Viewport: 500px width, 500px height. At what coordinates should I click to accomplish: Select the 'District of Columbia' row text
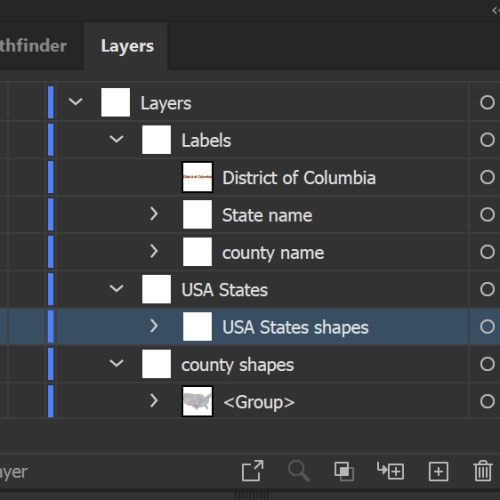(299, 178)
